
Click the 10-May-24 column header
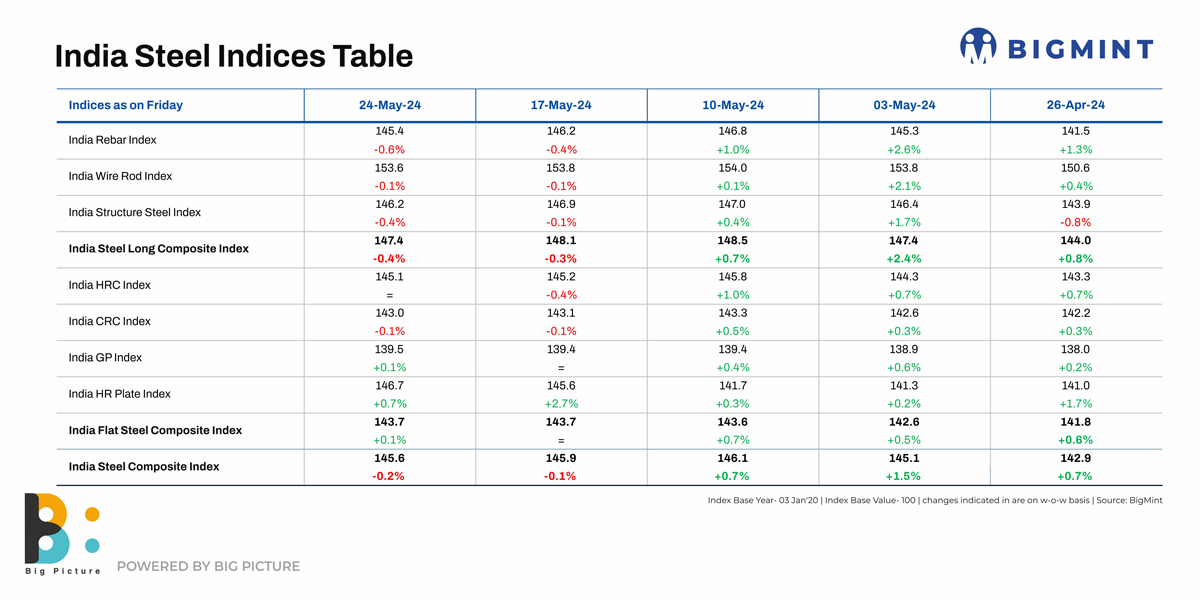(x=733, y=105)
